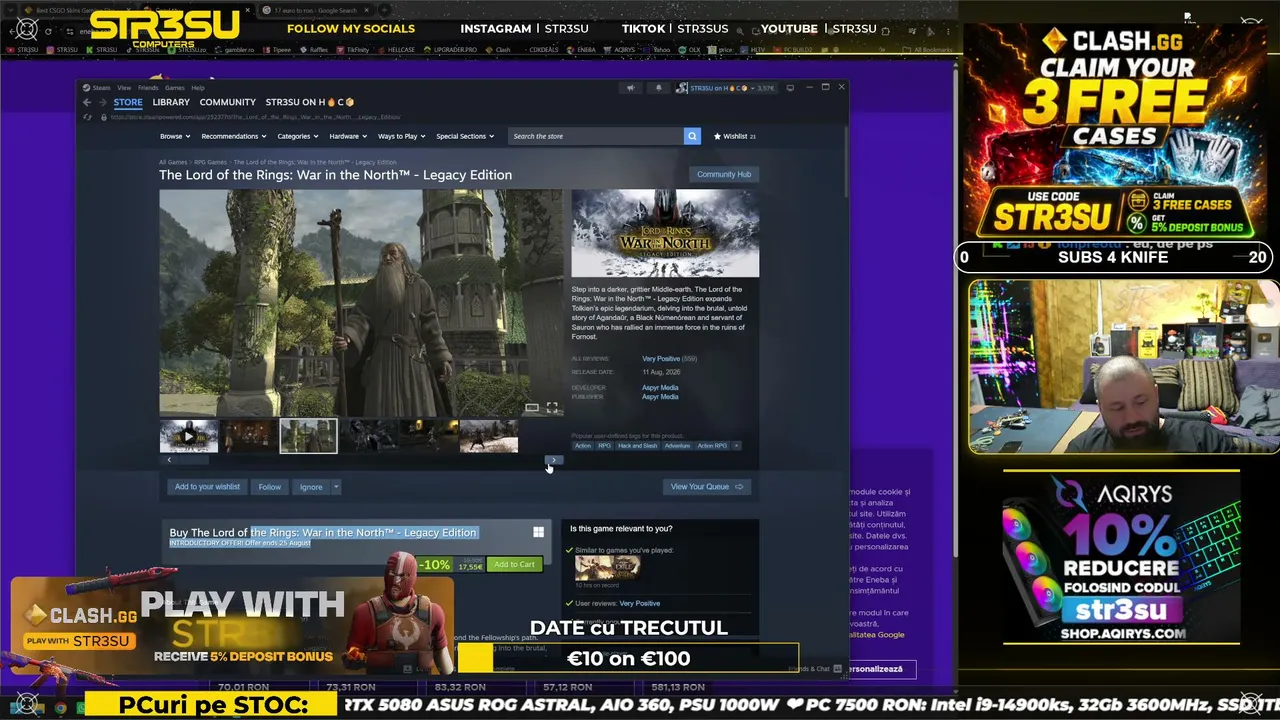Open the Friends menu in Steam

148,88
